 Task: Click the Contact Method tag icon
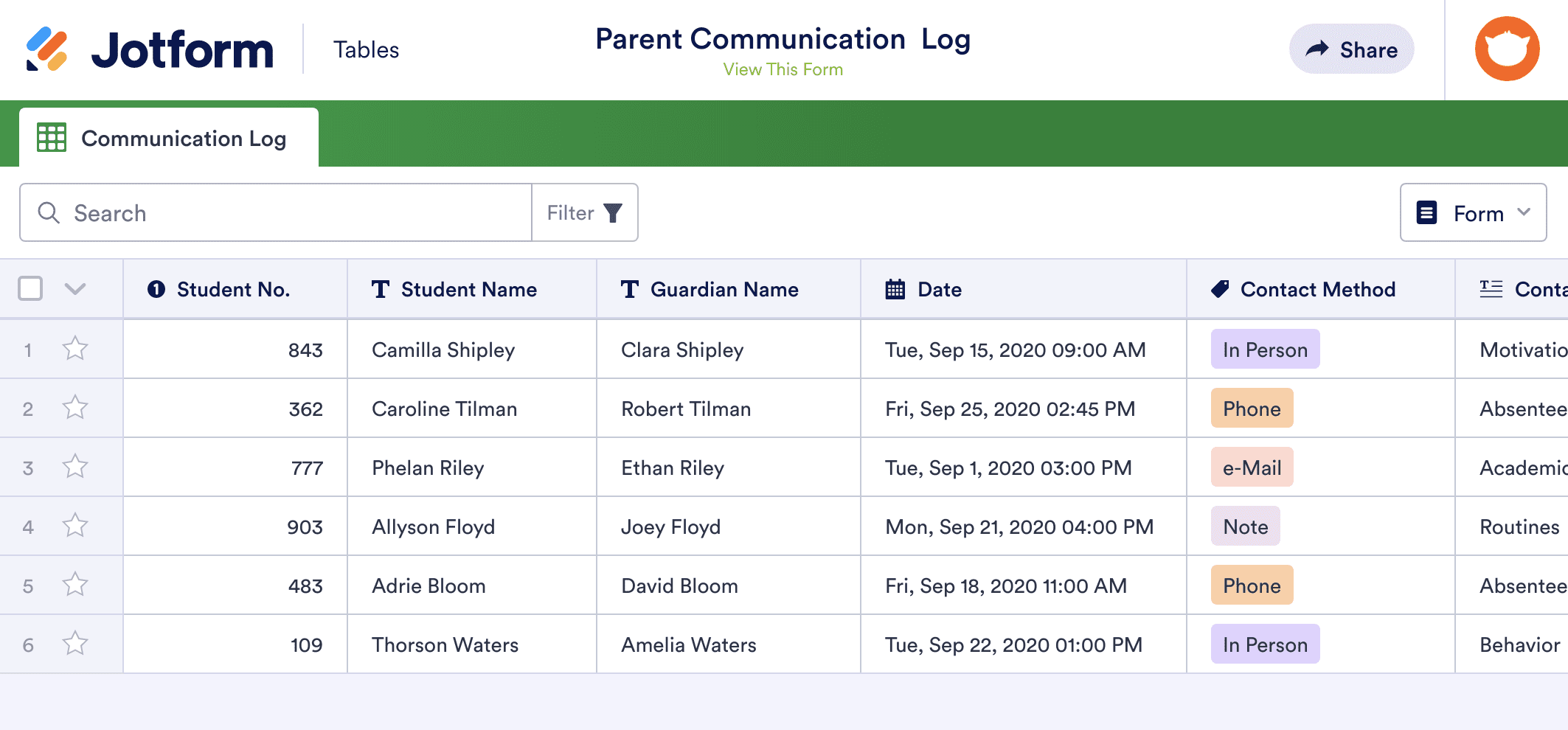pyautogui.click(x=1220, y=289)
